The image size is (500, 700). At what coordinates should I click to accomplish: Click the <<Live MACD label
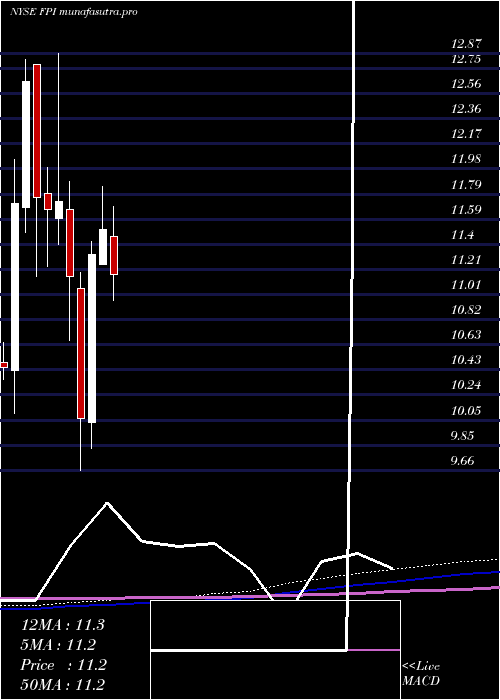click(421, 673)
